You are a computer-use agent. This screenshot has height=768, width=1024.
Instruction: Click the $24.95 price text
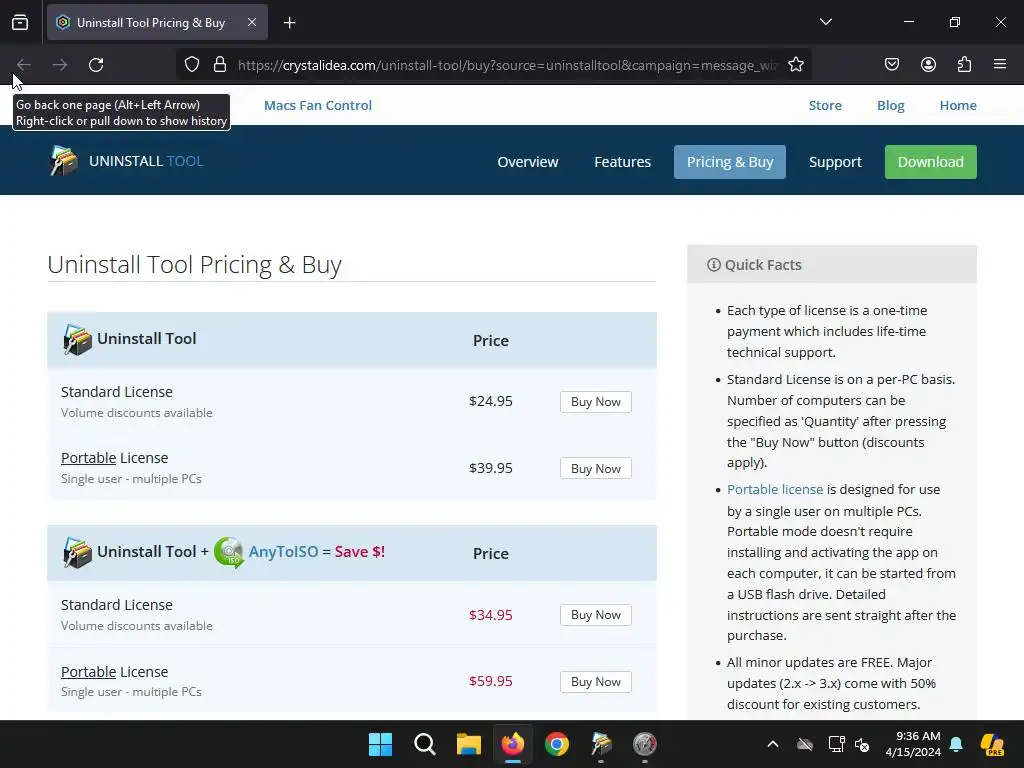490,401
